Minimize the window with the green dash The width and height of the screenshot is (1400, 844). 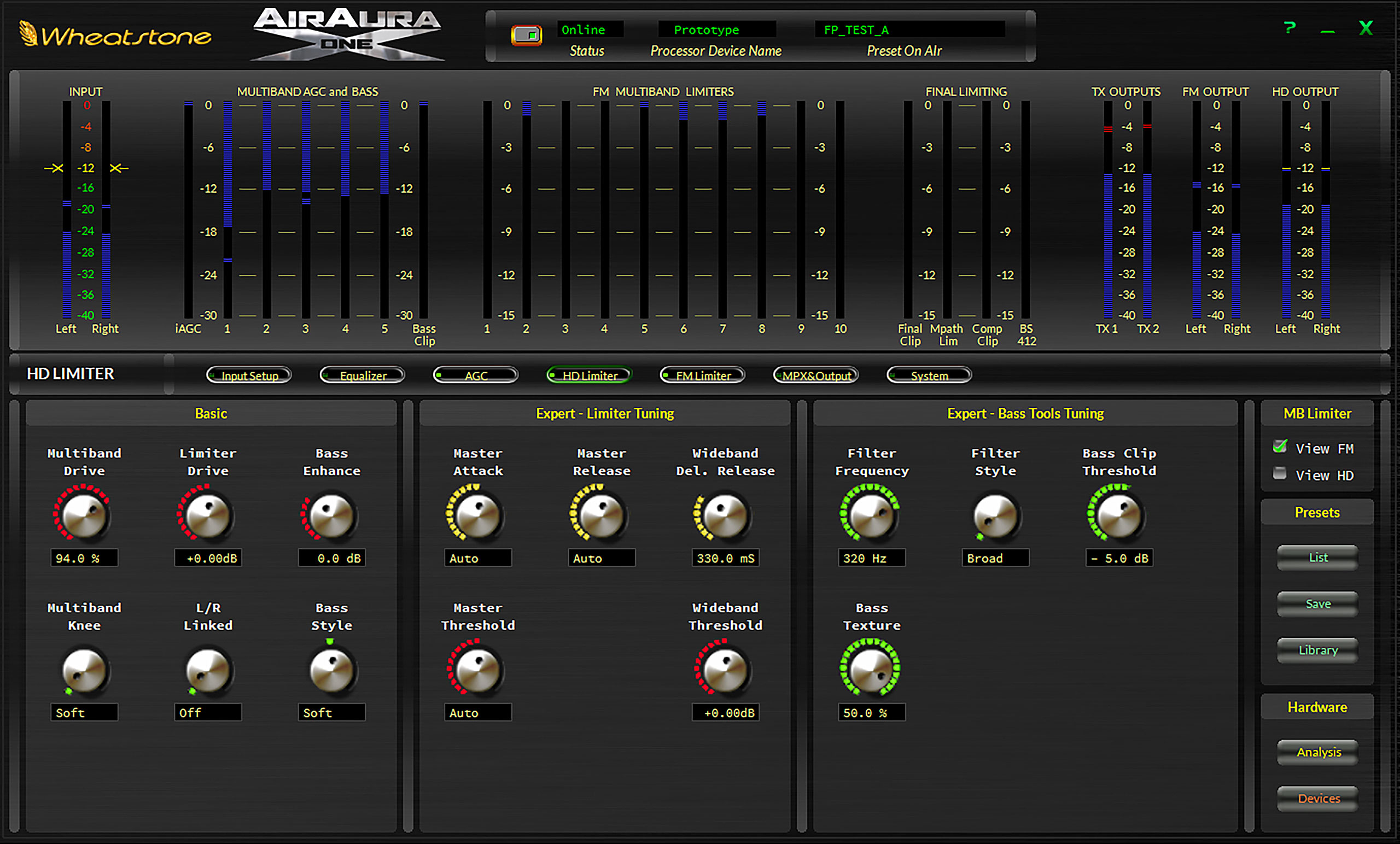[x=1327, y=31]
